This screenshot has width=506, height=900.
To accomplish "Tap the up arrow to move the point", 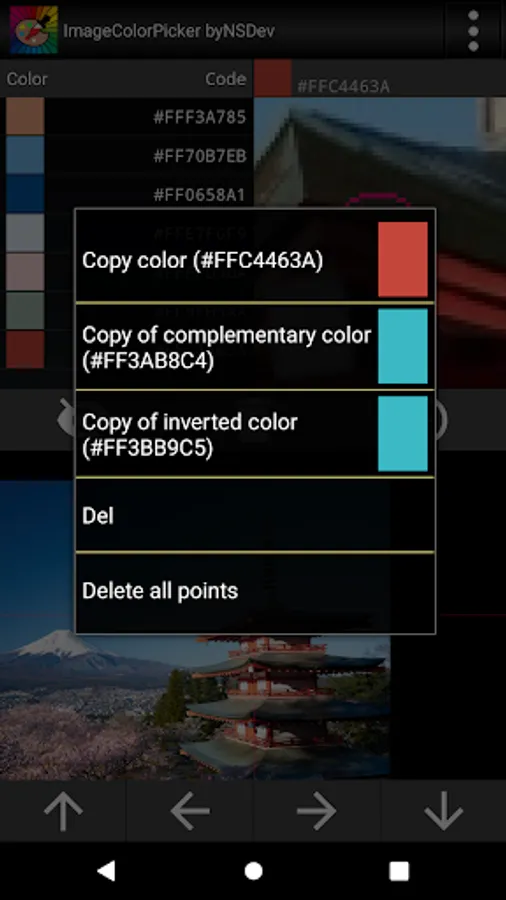I will [63, 810].
